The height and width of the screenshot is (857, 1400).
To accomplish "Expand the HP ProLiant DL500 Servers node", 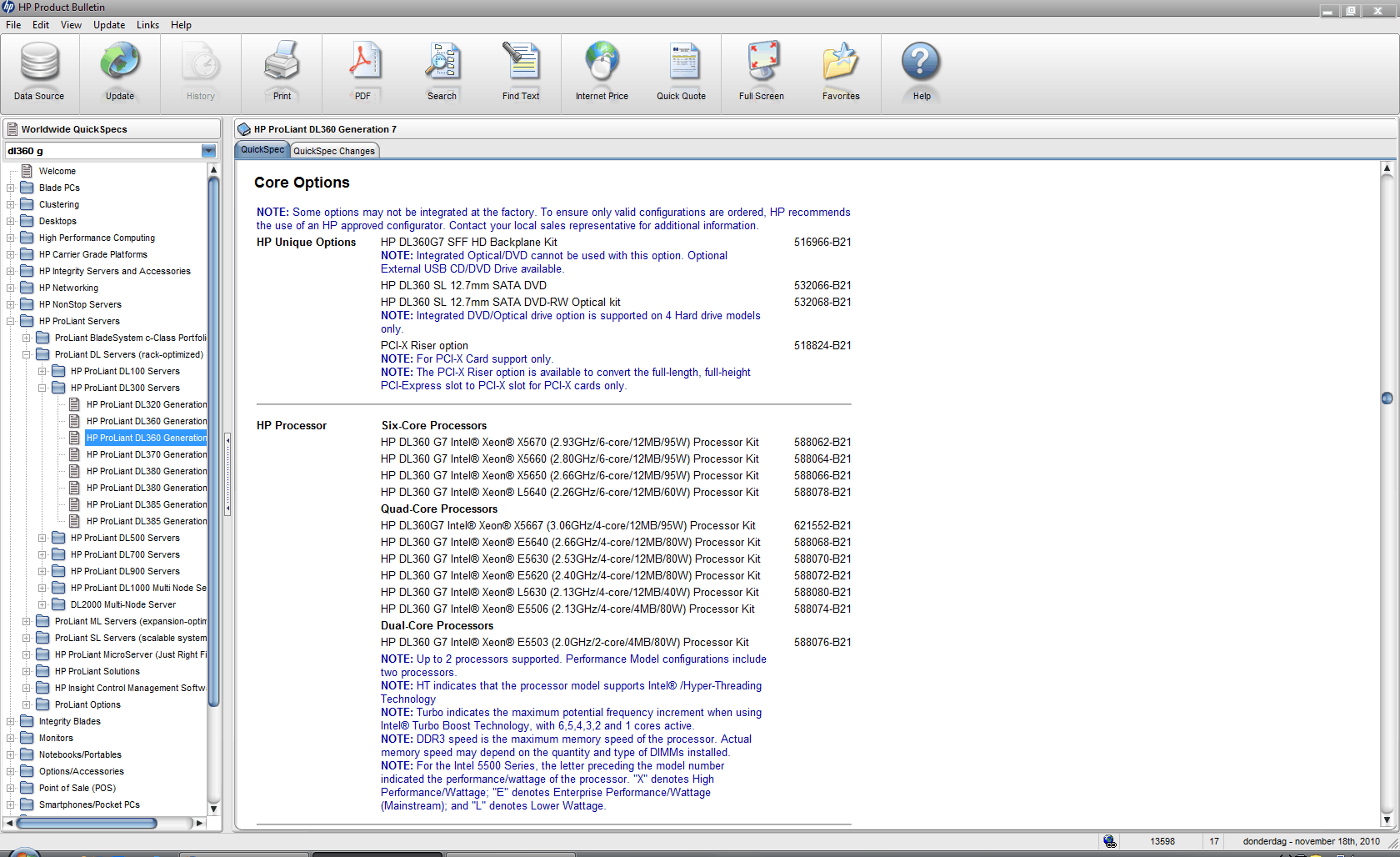I will click(x=42, y=538).
